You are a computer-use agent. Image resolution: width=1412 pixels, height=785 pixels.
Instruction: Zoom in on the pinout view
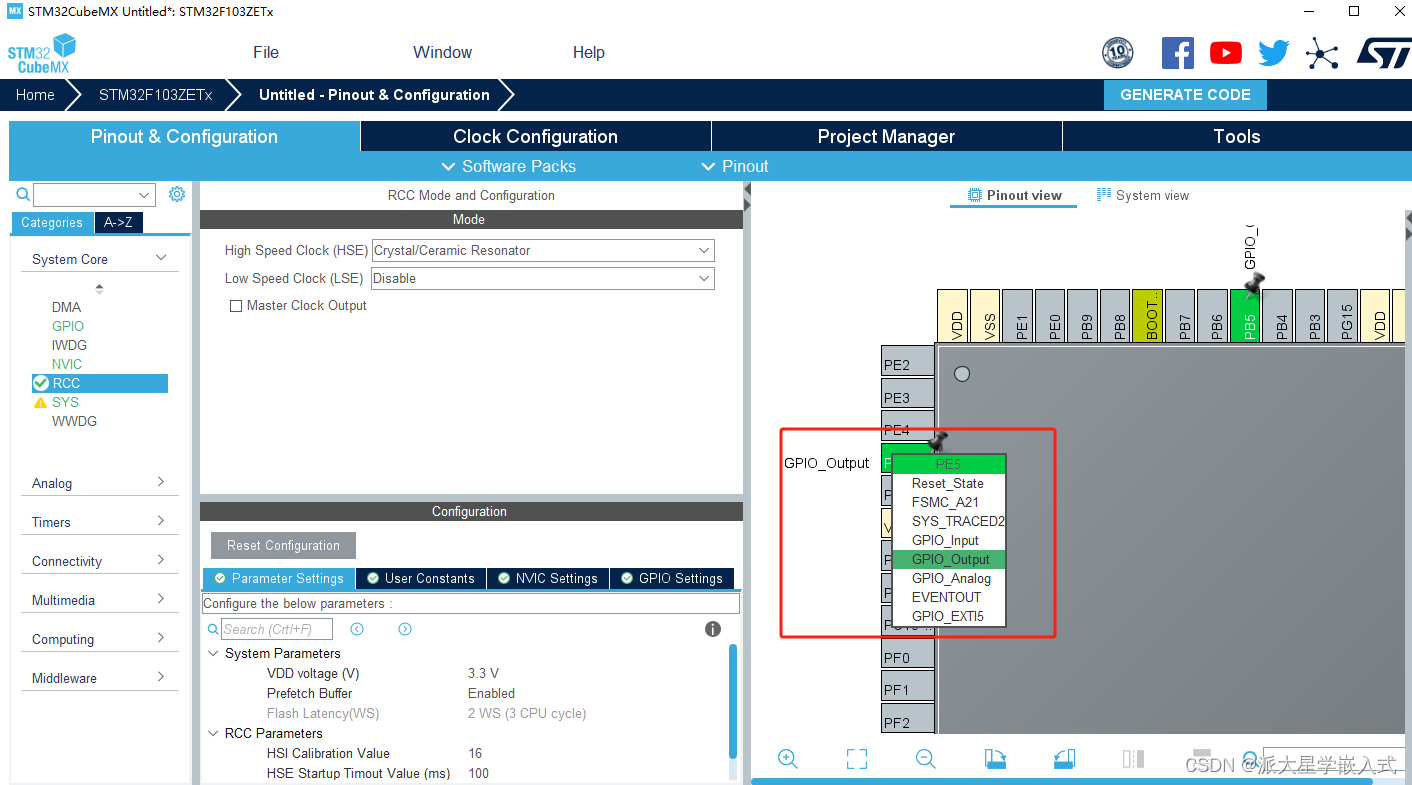pyautogui.click(x=788, y=759)
